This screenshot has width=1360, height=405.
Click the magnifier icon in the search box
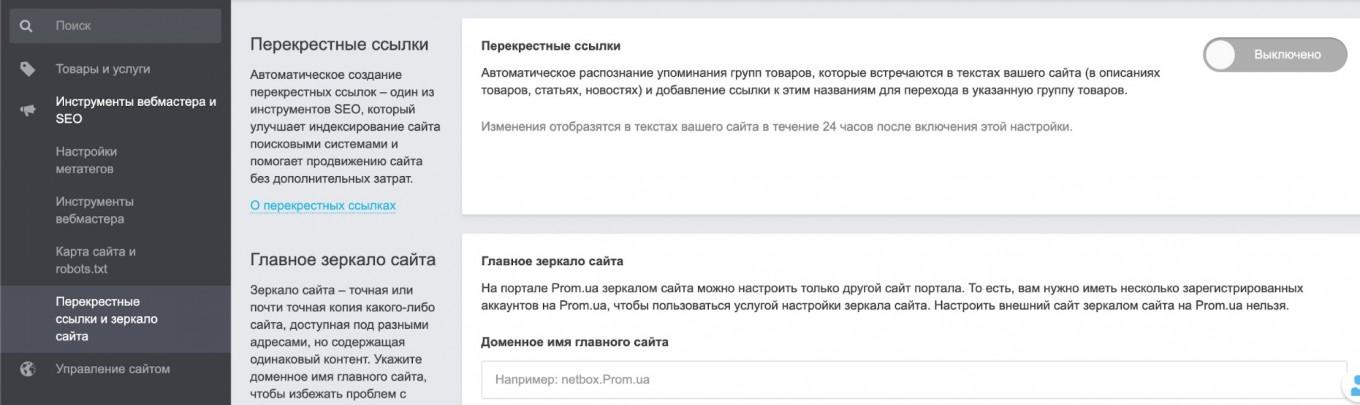tap(27, 26)
